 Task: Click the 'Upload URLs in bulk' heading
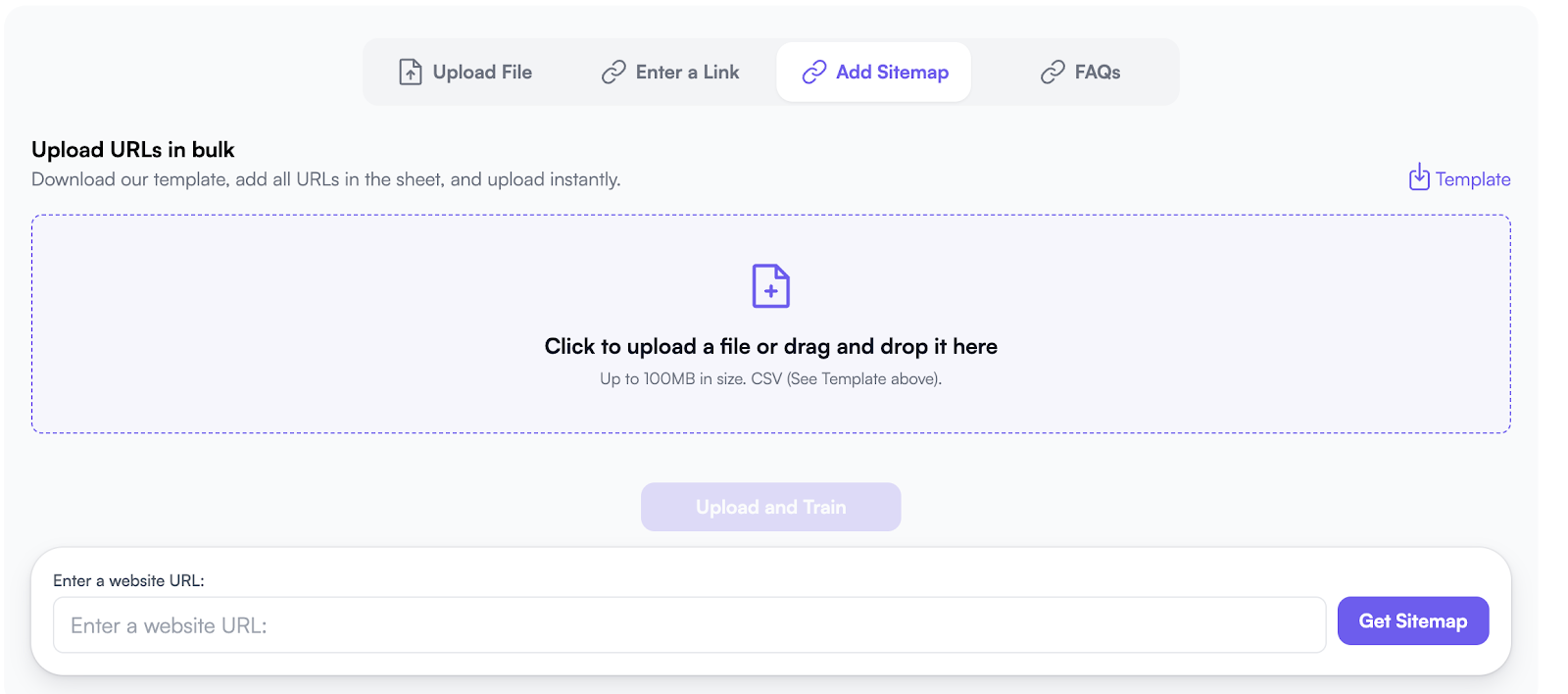133,149
